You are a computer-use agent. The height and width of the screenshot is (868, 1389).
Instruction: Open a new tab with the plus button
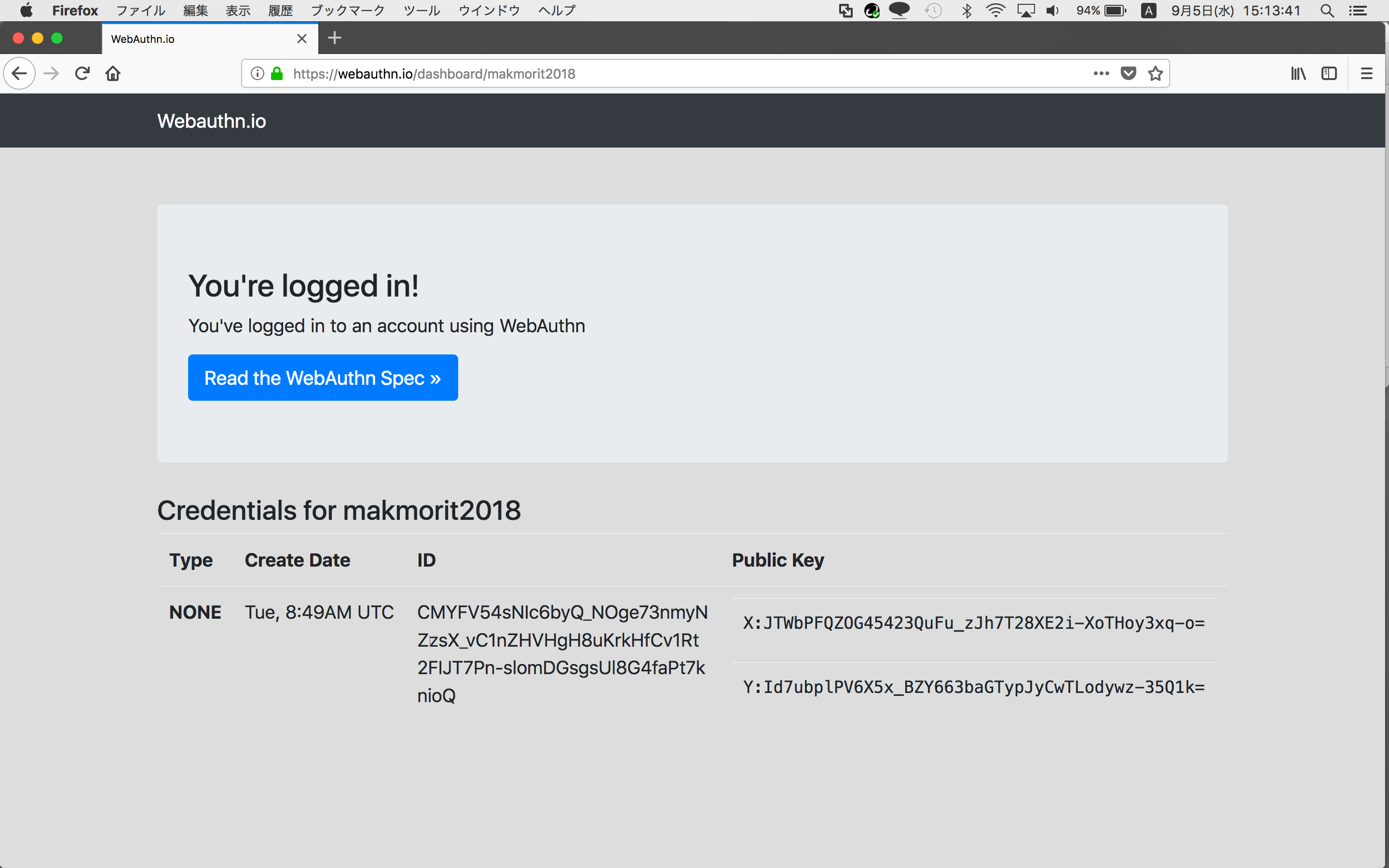pos(335,38)
